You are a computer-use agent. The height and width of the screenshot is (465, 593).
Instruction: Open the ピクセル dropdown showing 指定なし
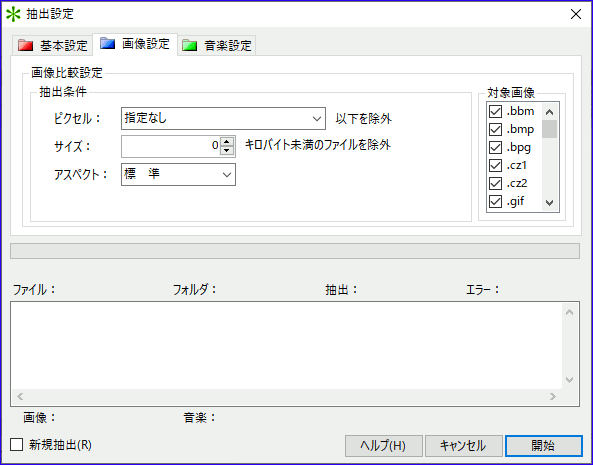[x=223, y=118]
